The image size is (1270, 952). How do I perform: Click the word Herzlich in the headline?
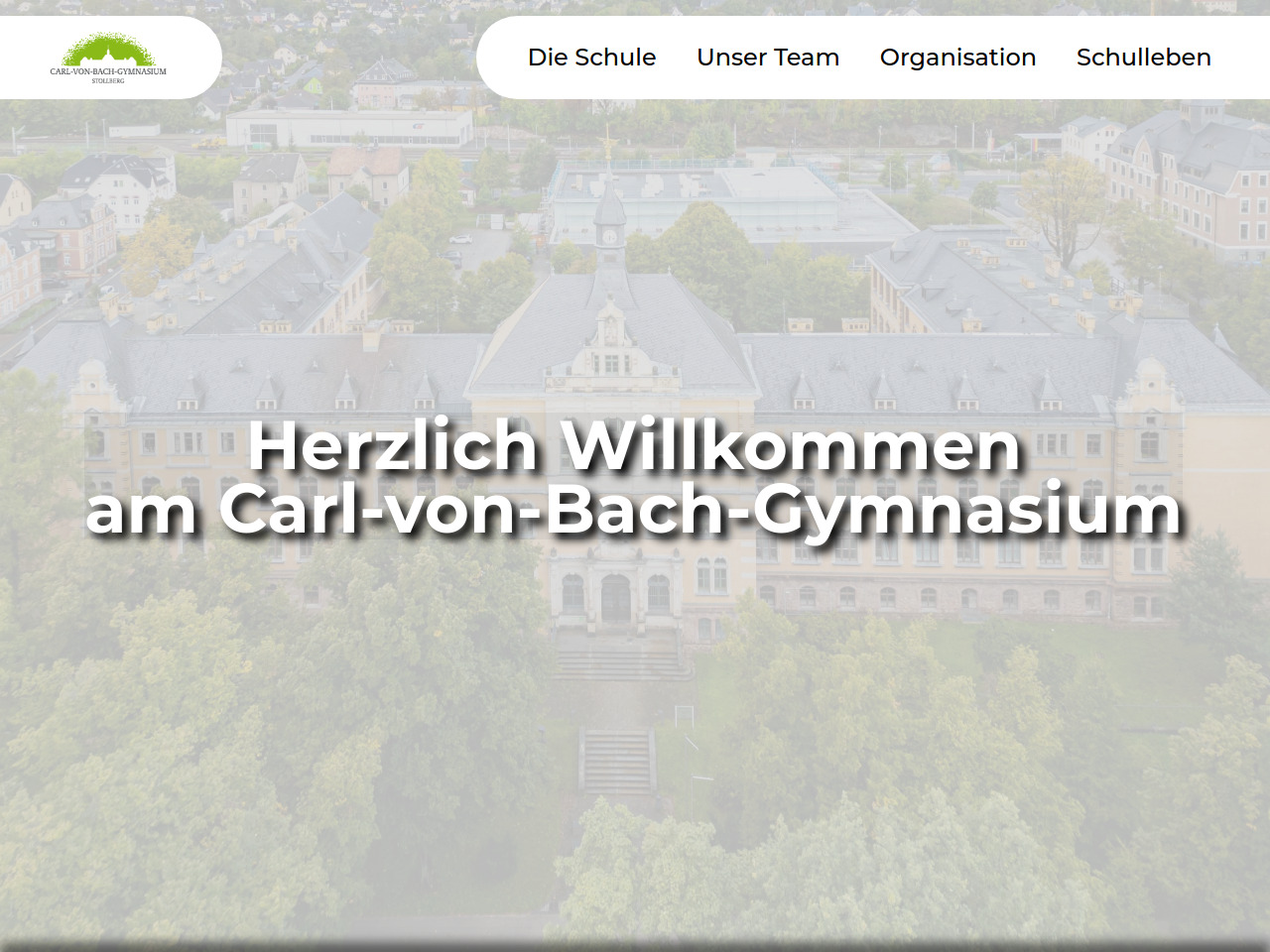392,446
